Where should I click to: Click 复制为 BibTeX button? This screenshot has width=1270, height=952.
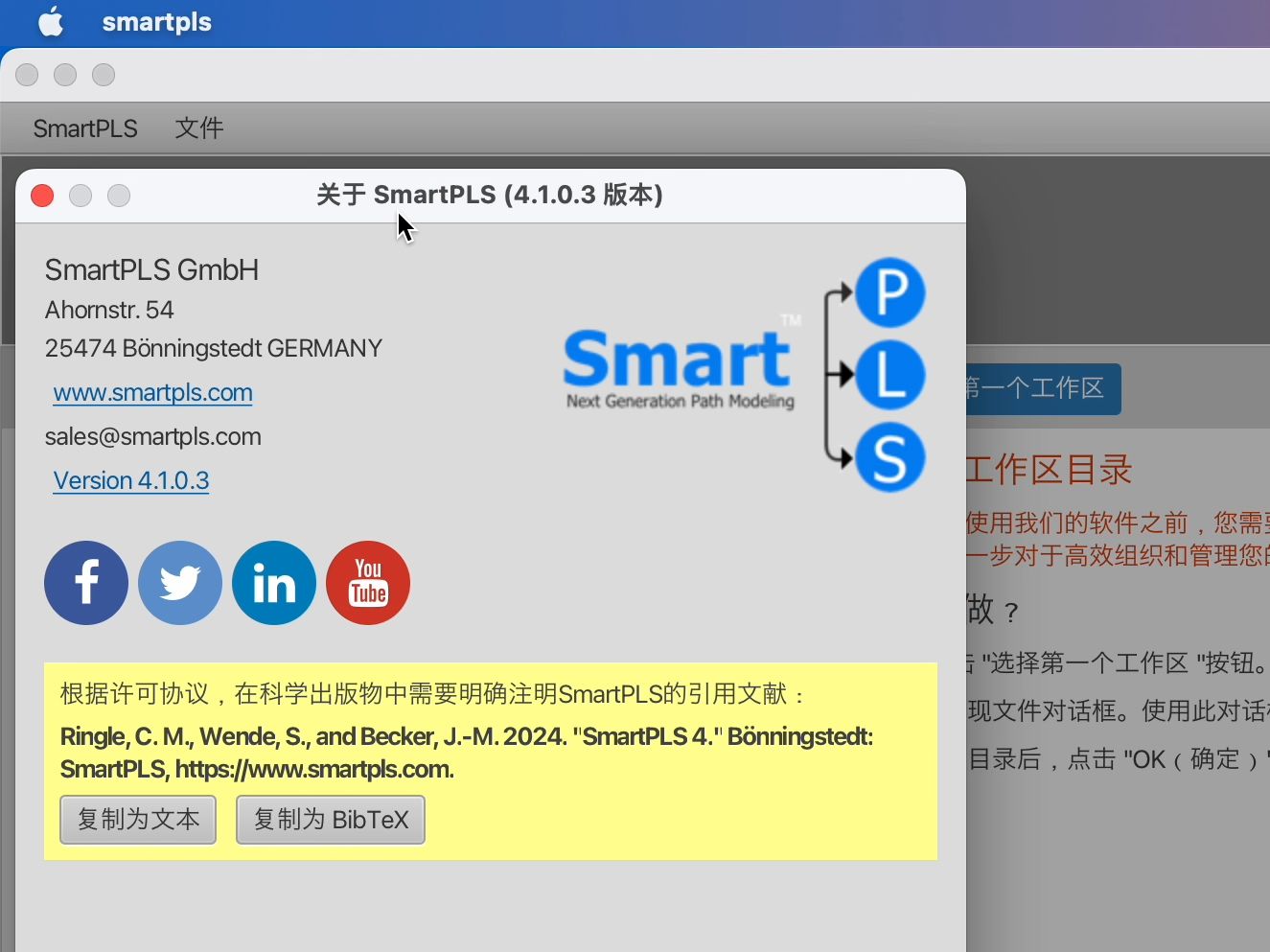coord(331,820)
